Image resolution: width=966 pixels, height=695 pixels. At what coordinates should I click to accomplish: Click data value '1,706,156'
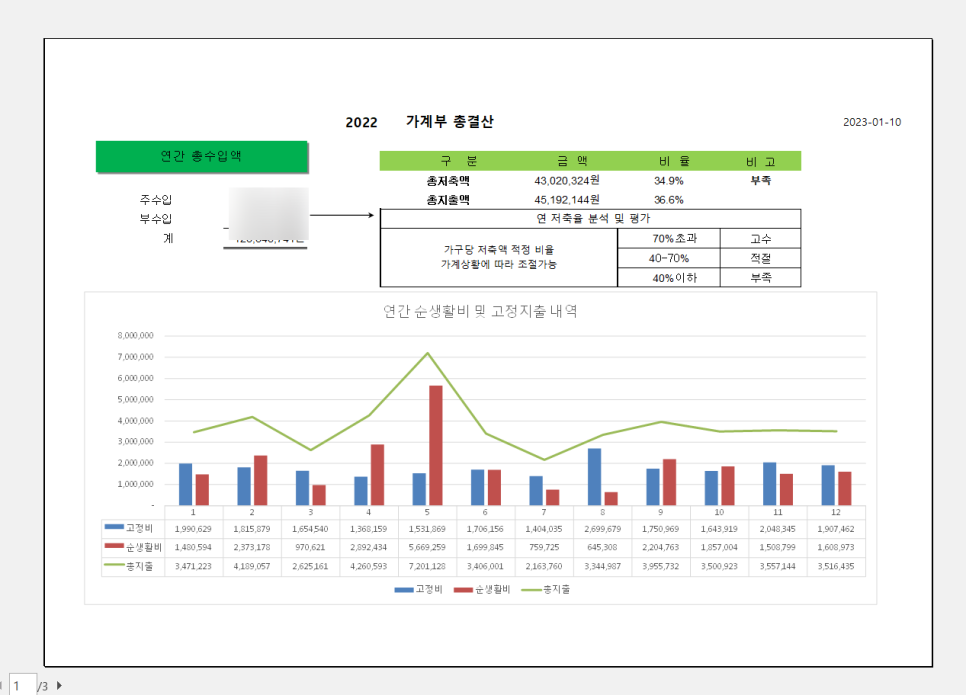pos(485,529)
